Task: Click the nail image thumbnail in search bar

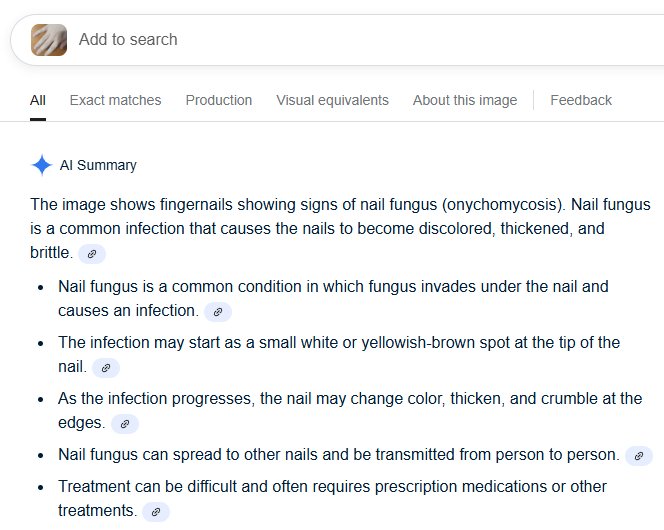Action: pos(50,40)
